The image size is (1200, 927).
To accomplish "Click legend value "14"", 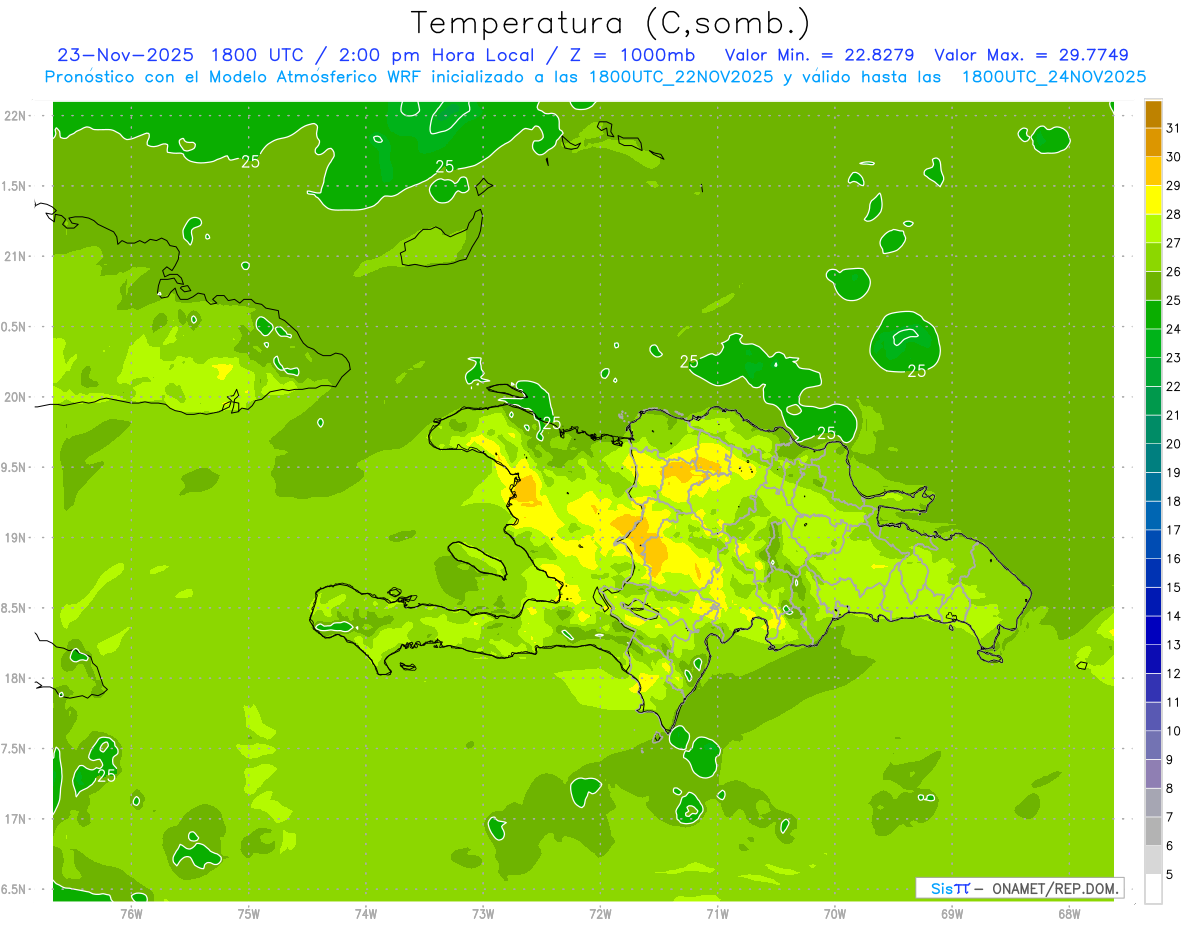I will pos(1174,616).
